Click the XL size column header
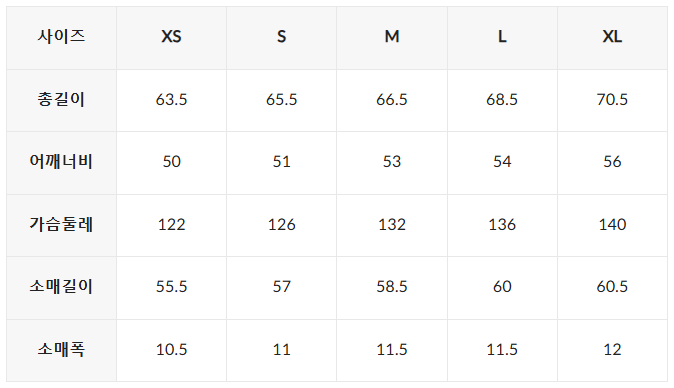674x388 pixels. pyautogui.click(x=612, y=37)
